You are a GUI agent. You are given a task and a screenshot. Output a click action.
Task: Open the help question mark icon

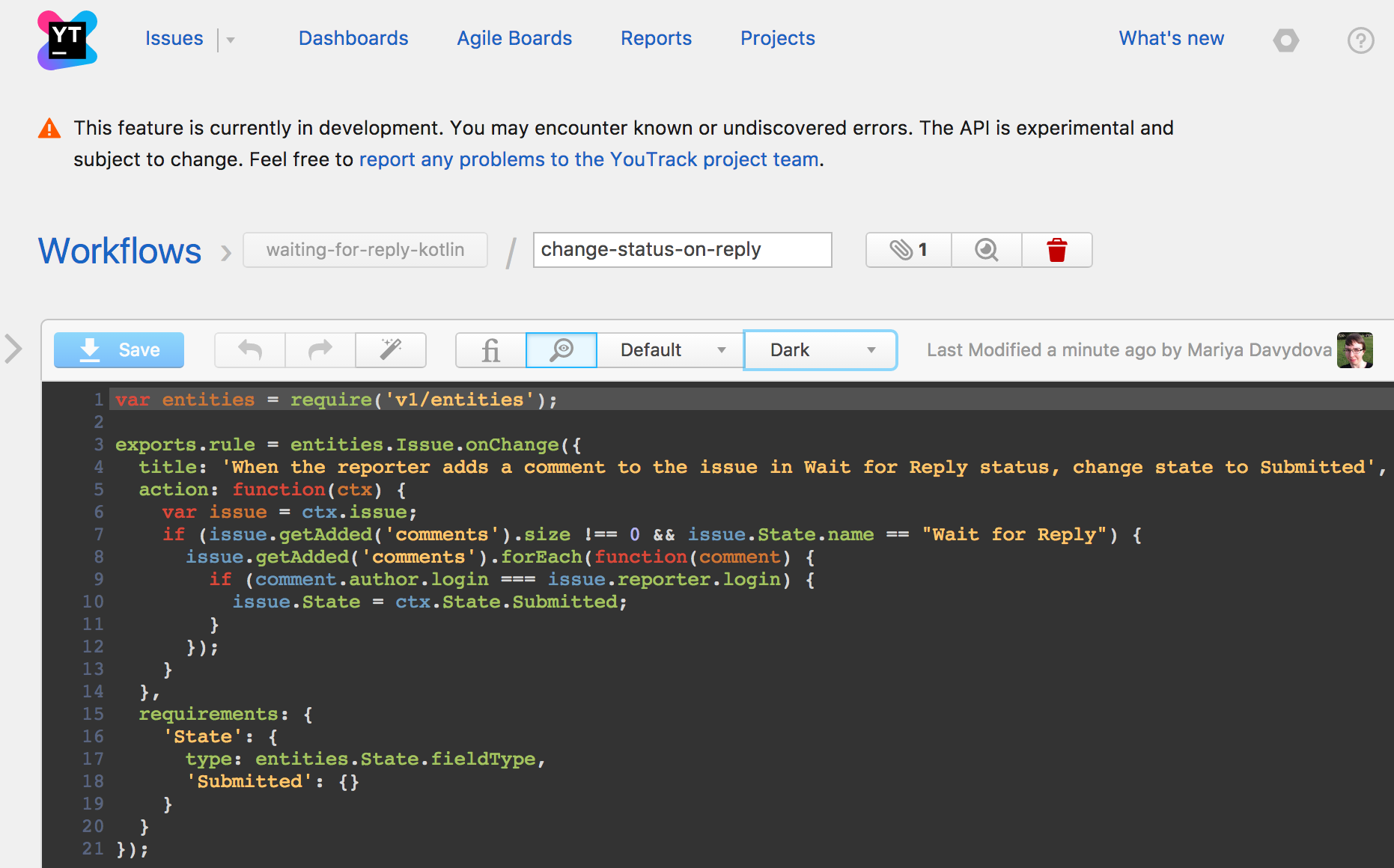1360,40
